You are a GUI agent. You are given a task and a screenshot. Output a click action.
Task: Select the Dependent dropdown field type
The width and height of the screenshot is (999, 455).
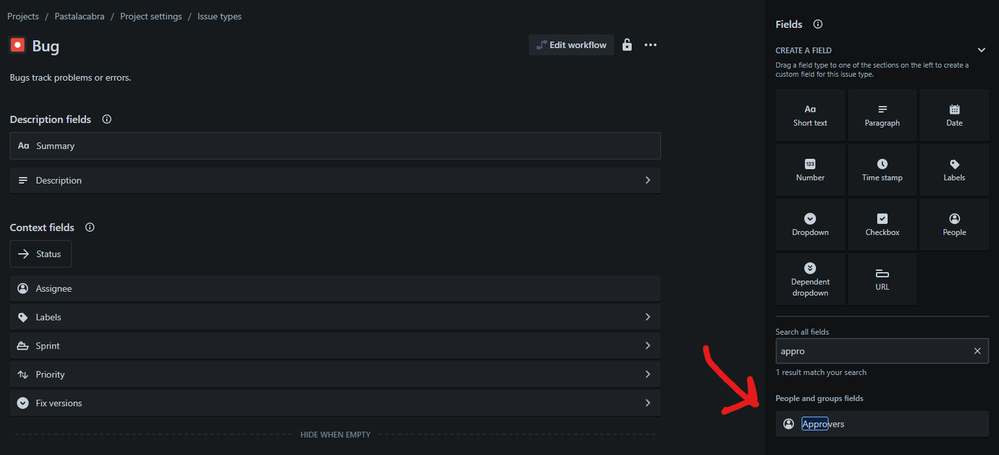[x=810, y=280]
